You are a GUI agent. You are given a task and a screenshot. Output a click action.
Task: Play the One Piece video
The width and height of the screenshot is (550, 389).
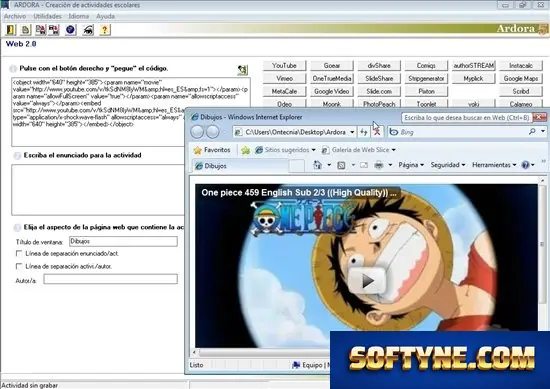[367, 281]
